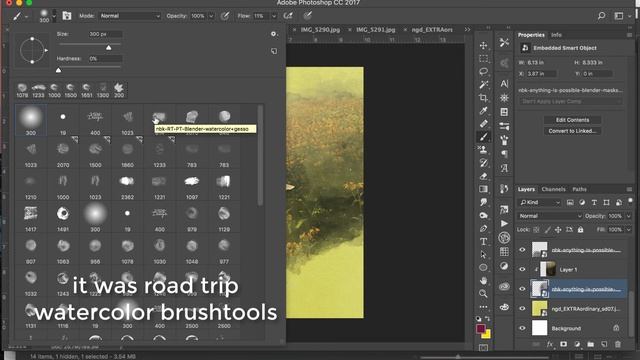The height and width of the screenshot is (360, 640).
Task: Open the brush preset panel gear menu
Action: [x=273, y=34]
